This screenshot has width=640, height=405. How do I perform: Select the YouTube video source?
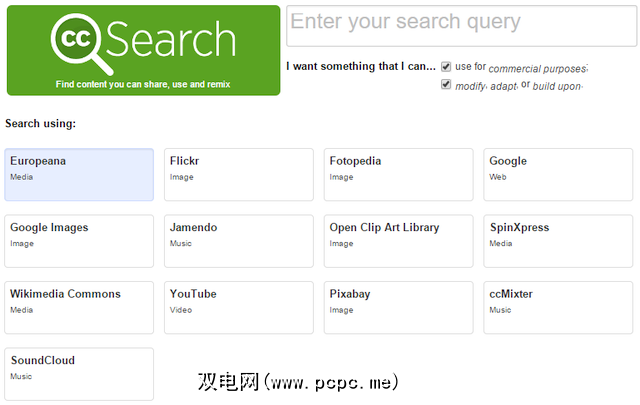[239, 308]
